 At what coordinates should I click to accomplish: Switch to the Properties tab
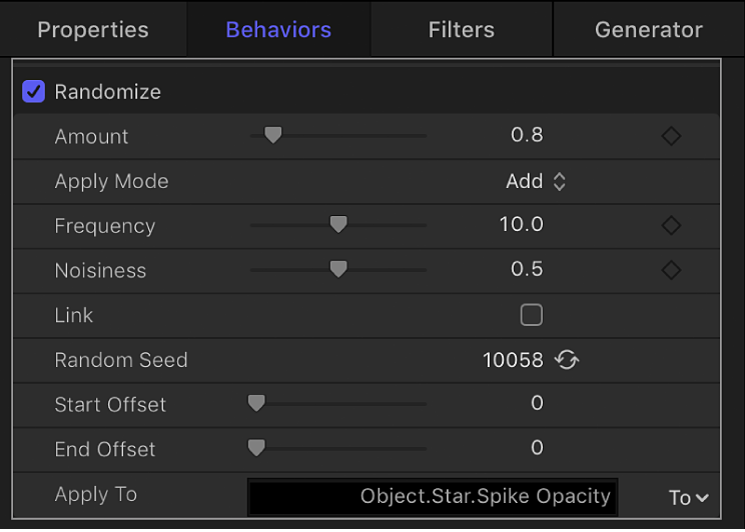coord(92,30)
